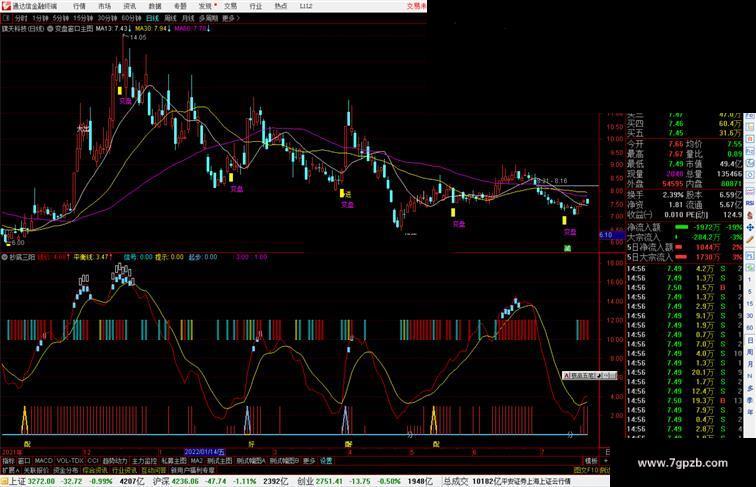
Task: Click the round icon beside 秒飘三阳 indicator
Action: (5, 257)
